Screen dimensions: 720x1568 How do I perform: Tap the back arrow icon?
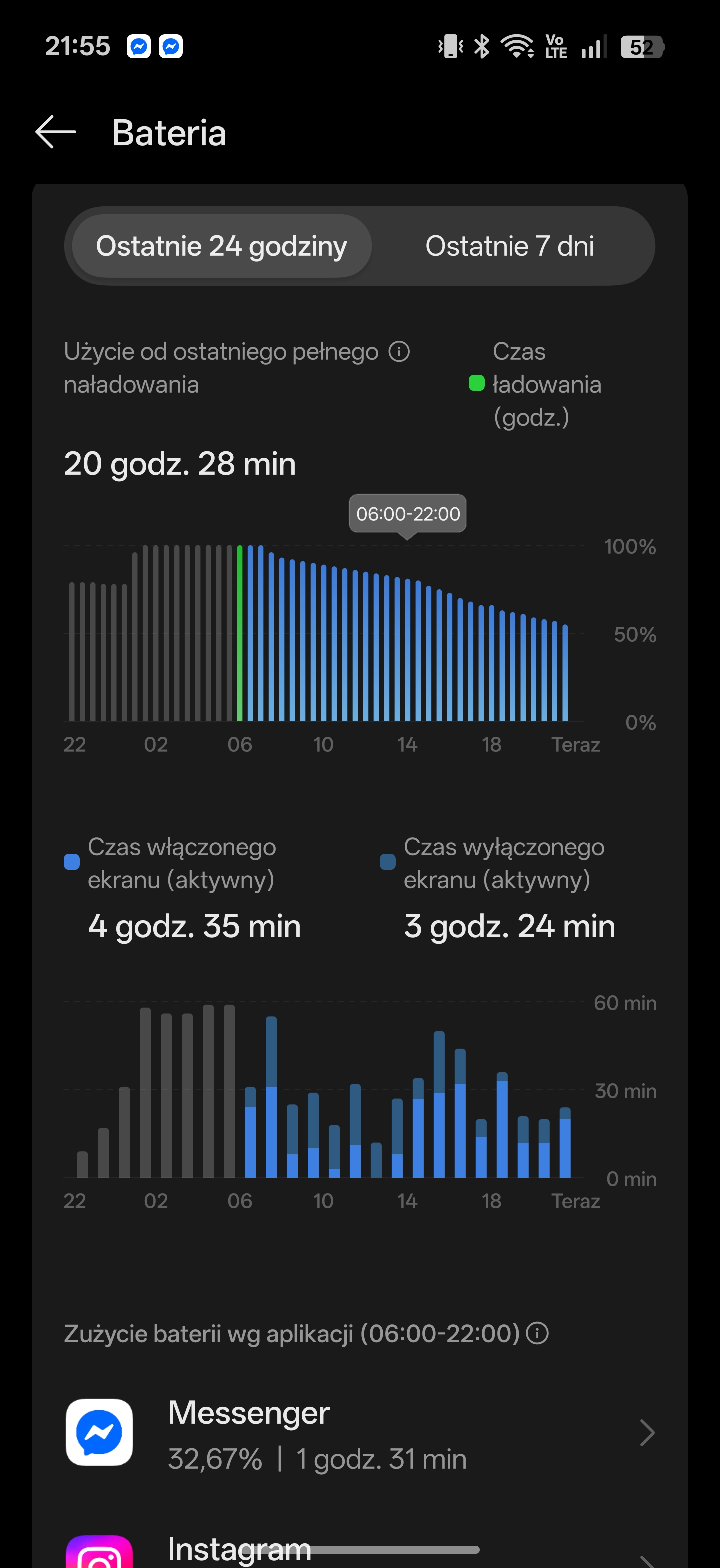tap(56, 132)
